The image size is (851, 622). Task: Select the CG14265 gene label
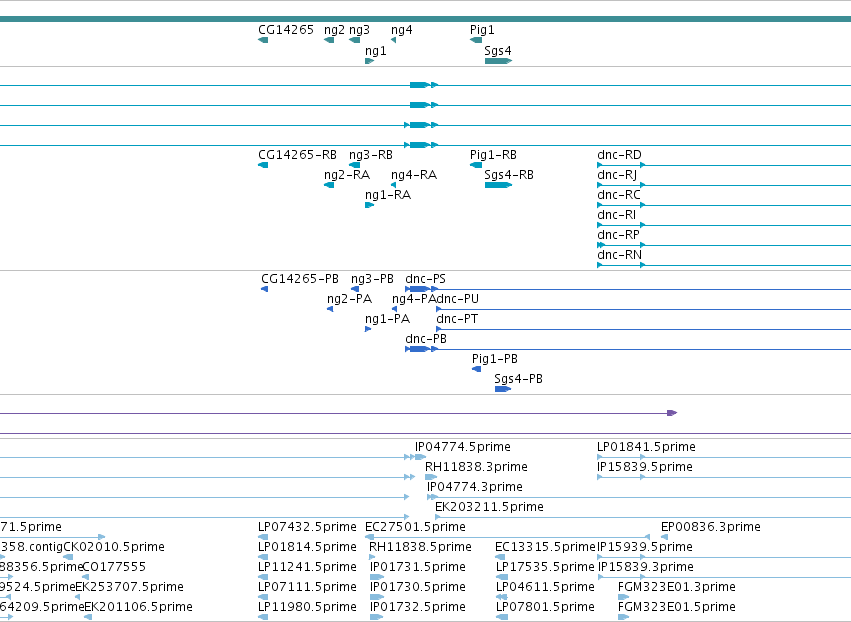(x=285, y=30)
